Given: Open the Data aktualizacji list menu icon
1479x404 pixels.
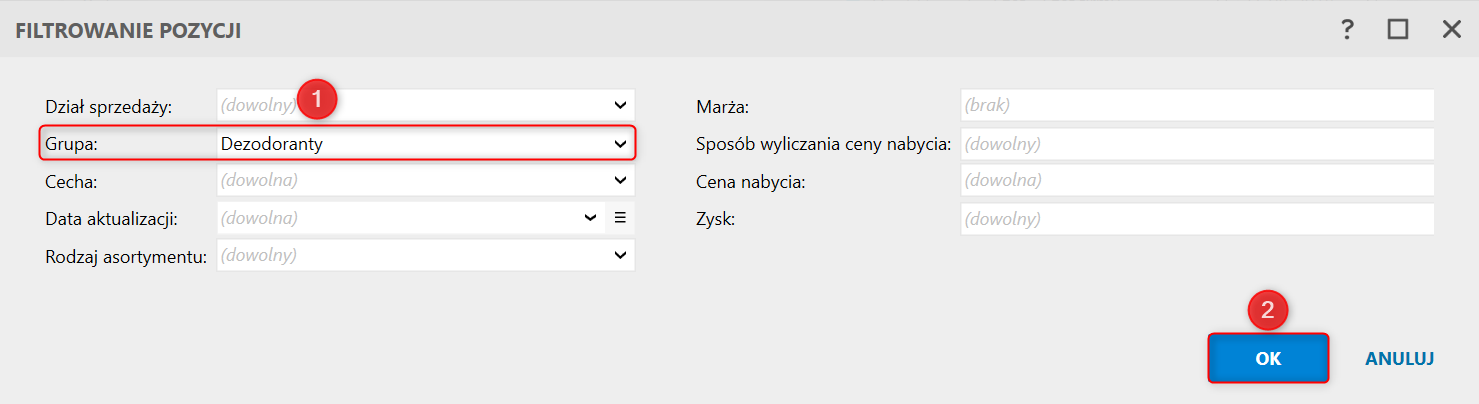Looking at the screenshot, I should [x=620, y=218].
